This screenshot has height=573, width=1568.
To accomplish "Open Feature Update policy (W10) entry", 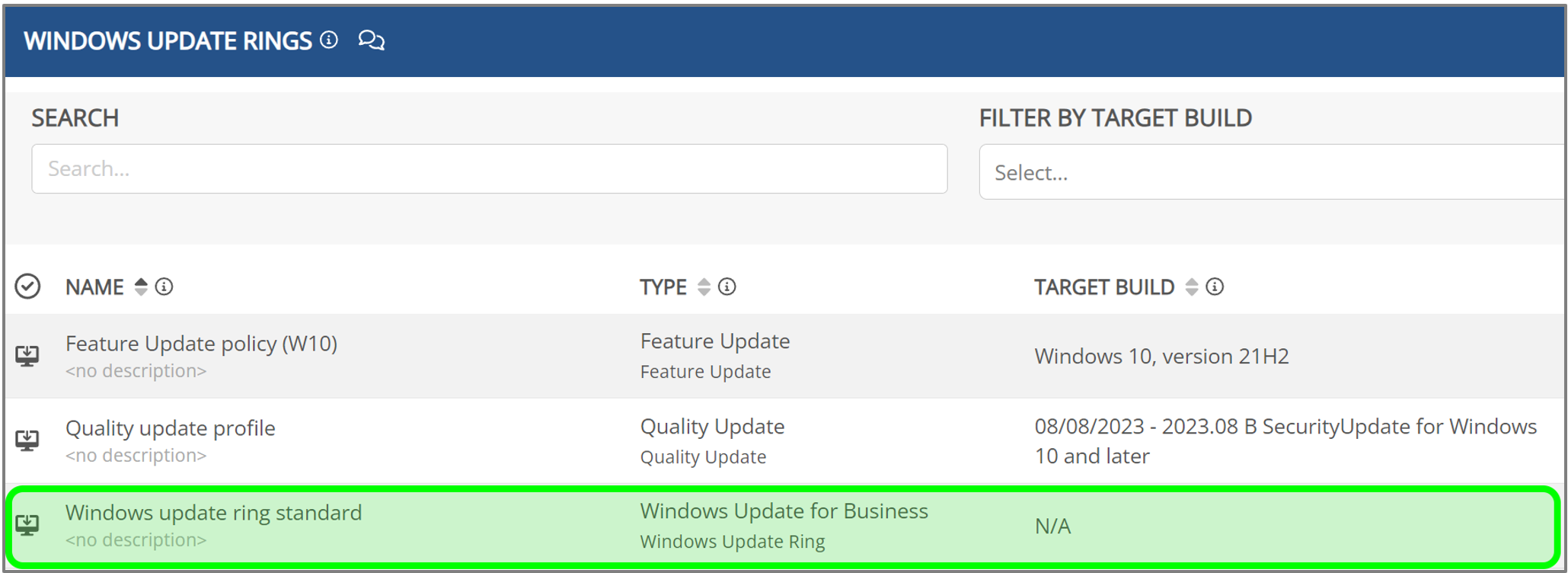I will [201, 344].
